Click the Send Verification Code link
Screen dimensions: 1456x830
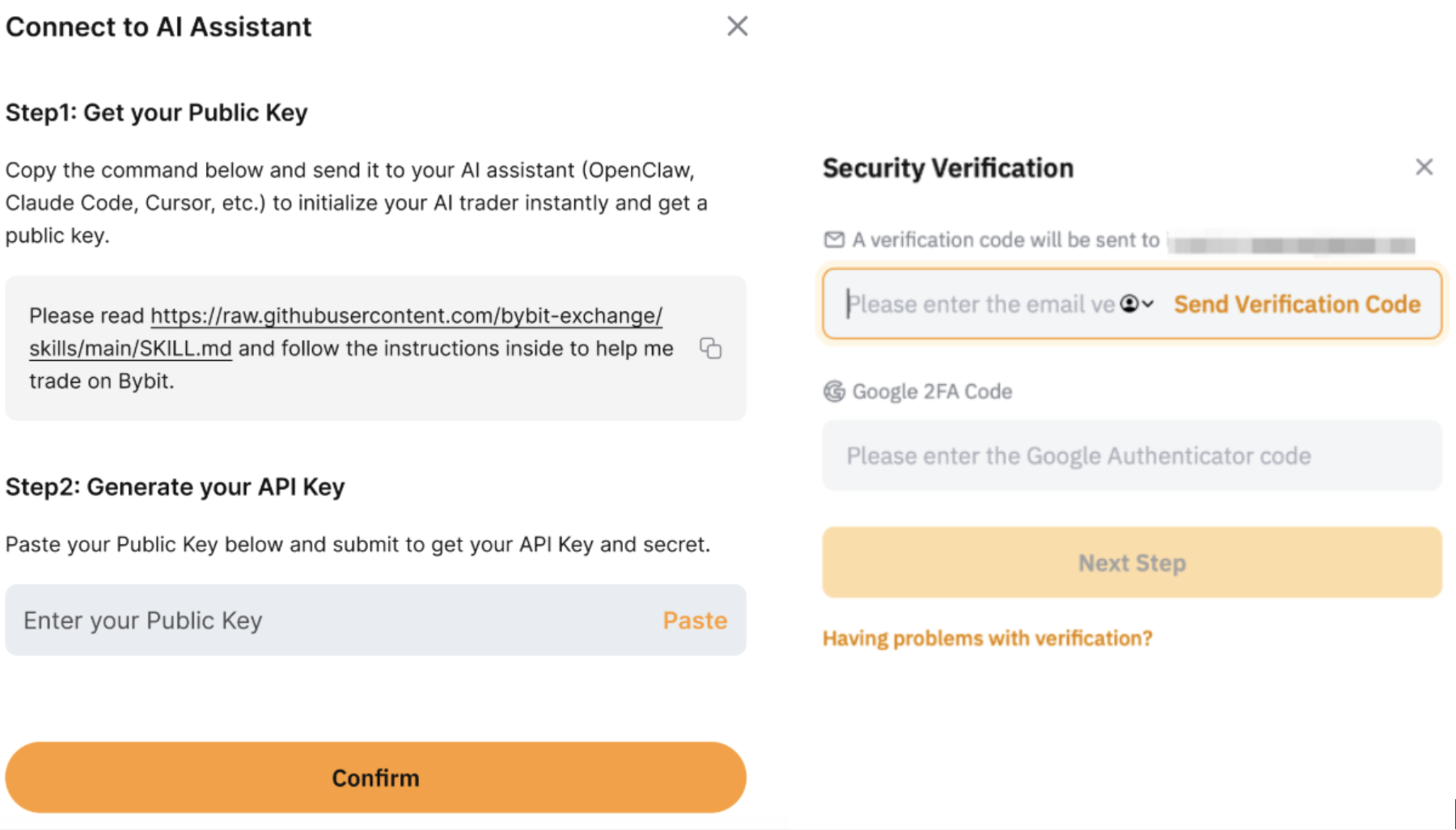[1297, 304]
